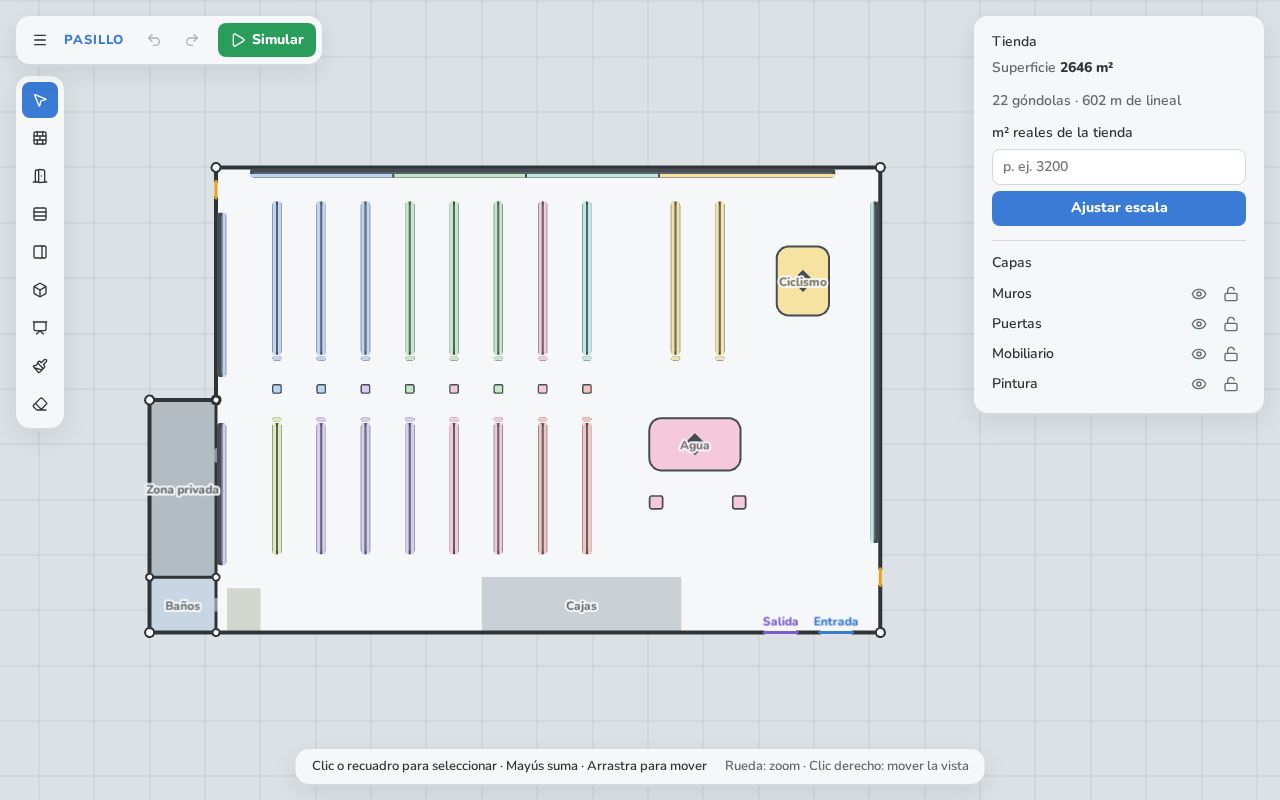
Task: Start the Simular simulation
Action: pos(267,40)
